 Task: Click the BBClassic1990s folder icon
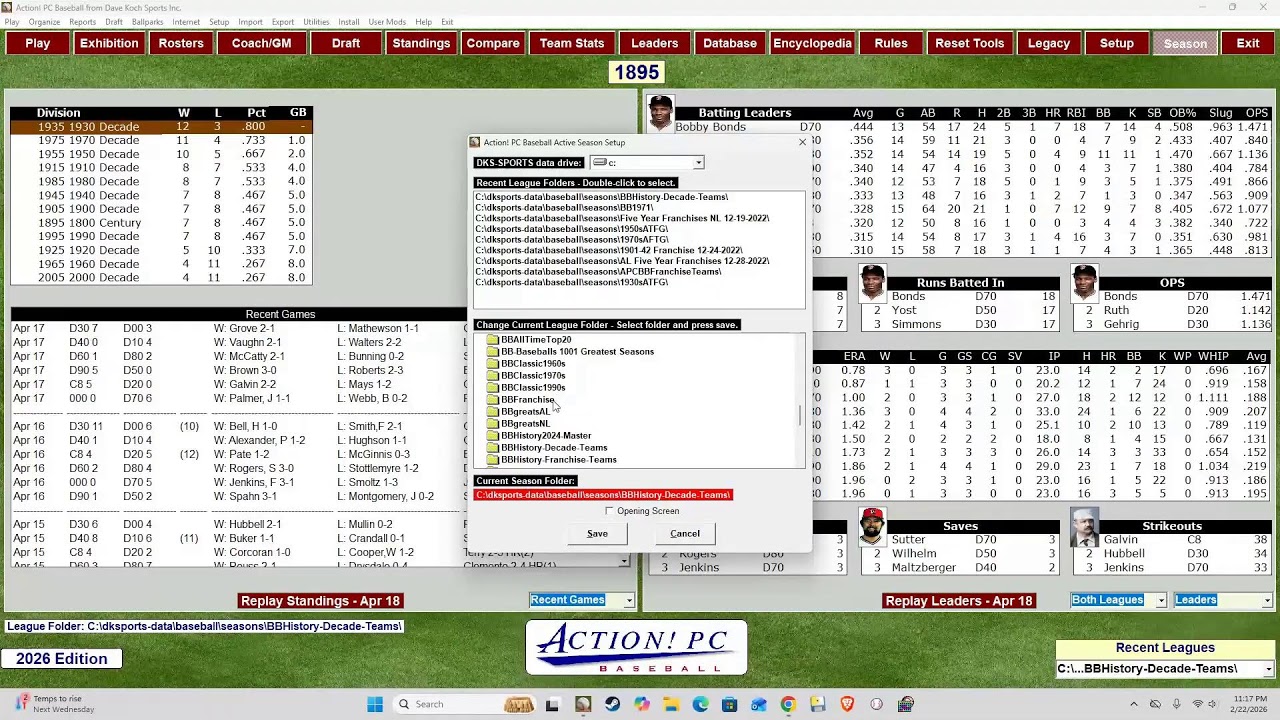point(492,388)
